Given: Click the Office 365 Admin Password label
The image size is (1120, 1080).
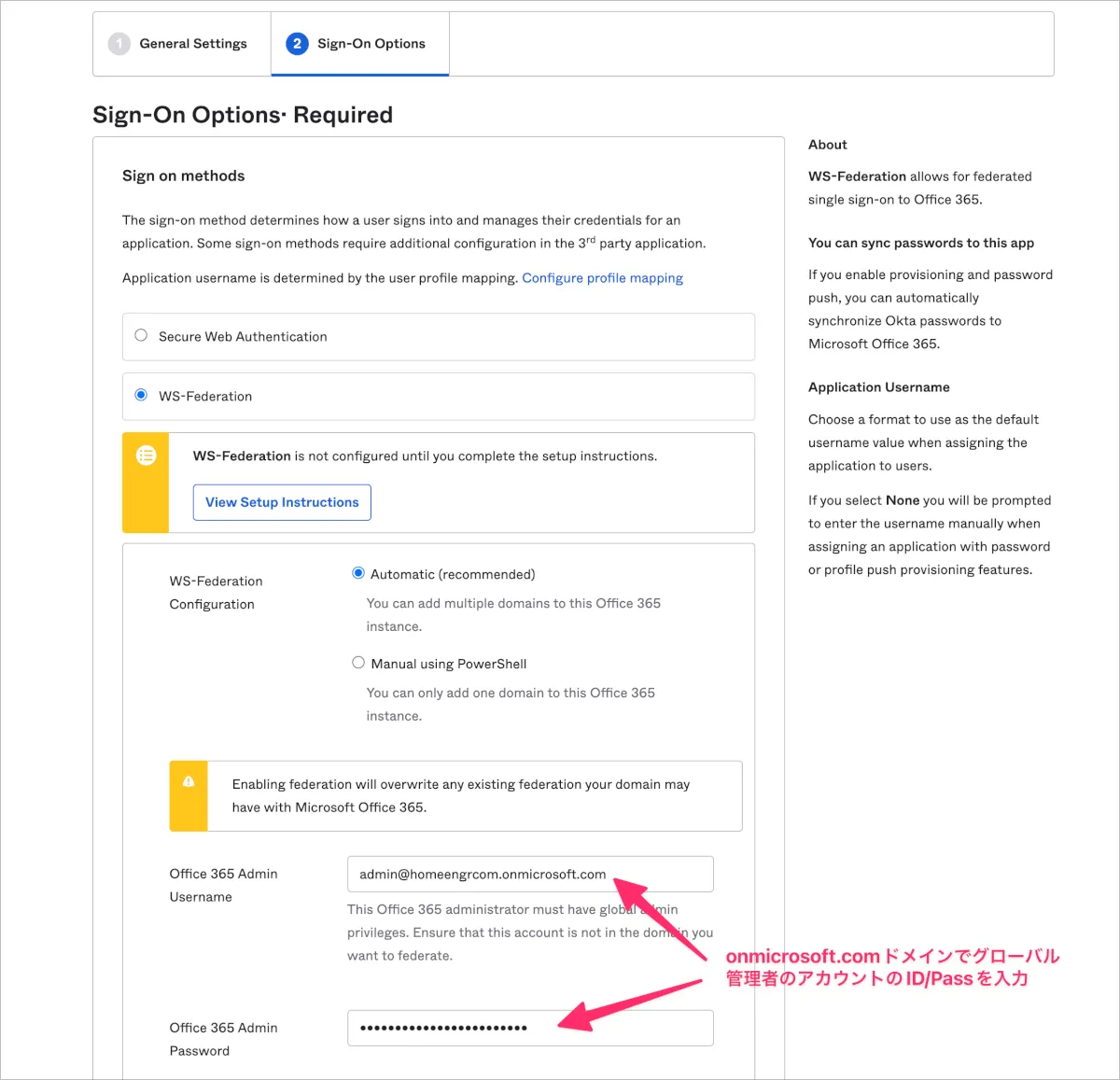Looking at the screenshot, I should pos(224,1039).
